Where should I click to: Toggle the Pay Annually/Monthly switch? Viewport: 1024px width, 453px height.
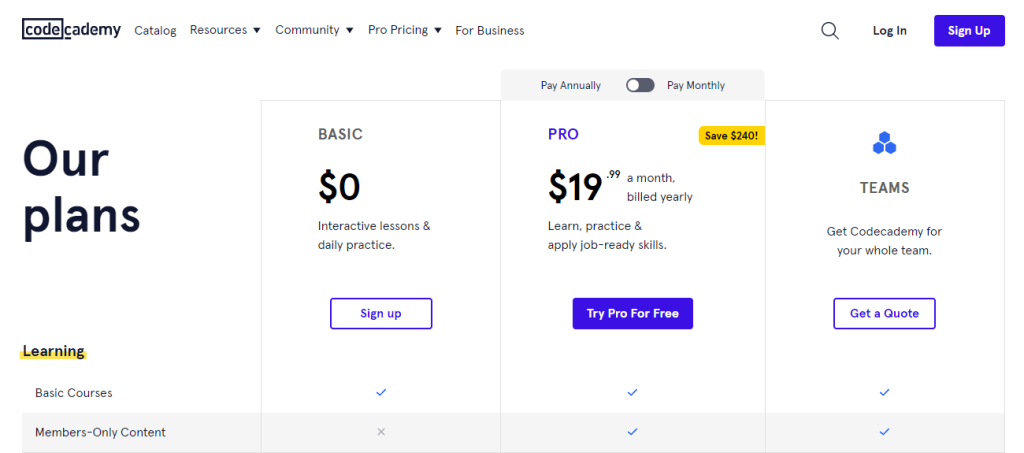tap(640, 85)
